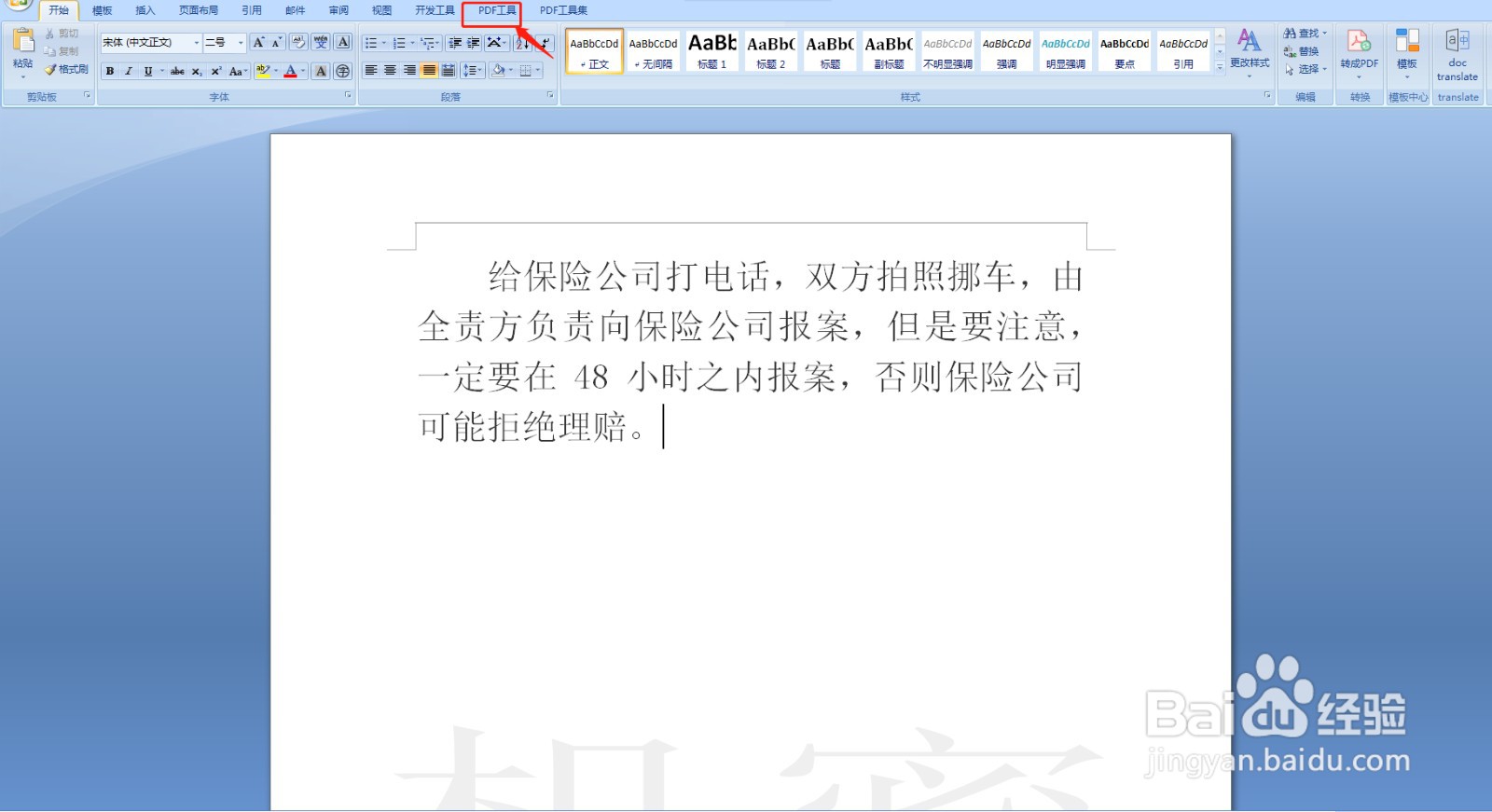
Task: Click the Decrease Indent icon
Action: pos(455,43)
